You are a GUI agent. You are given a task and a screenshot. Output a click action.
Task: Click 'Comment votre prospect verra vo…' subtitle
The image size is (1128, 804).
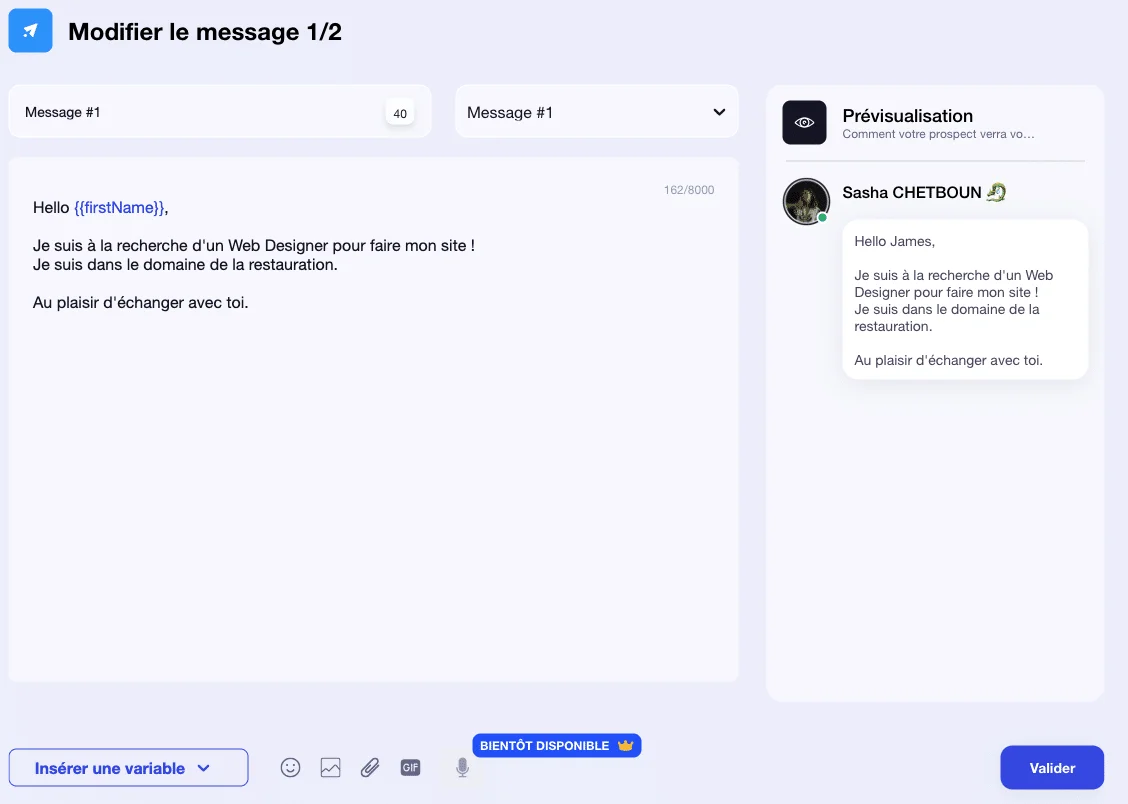coord(938,134)
